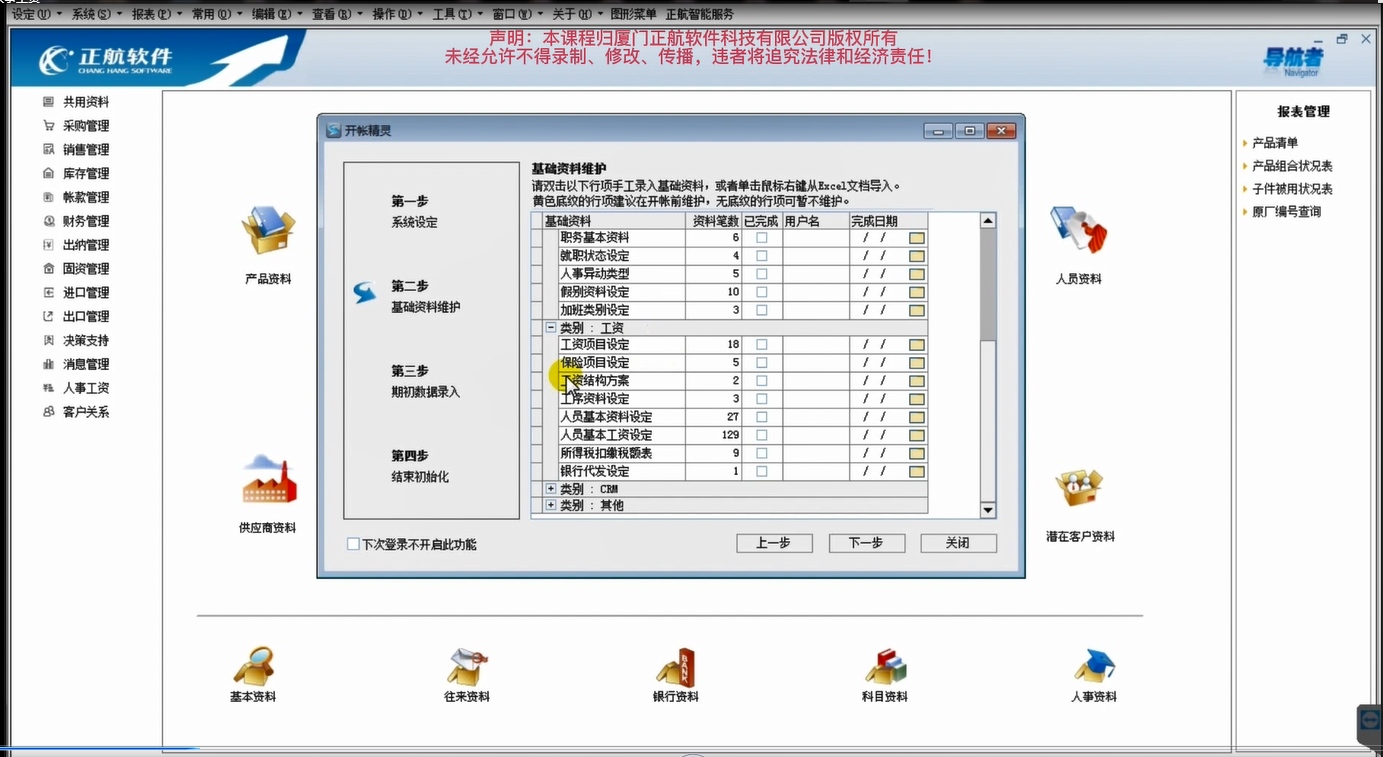The image size is (1383, 757).
Task: Select 消息管理 in the left sidebar
Action: pyautogui.click(x=86, y=365)
